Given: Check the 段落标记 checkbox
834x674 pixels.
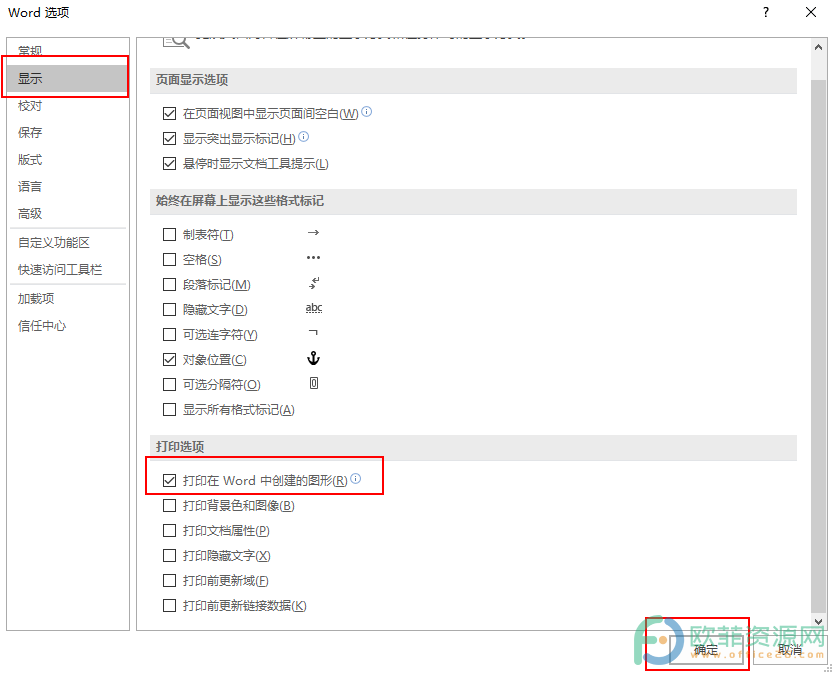Looking at the screenshot, I should click(169, 285).
